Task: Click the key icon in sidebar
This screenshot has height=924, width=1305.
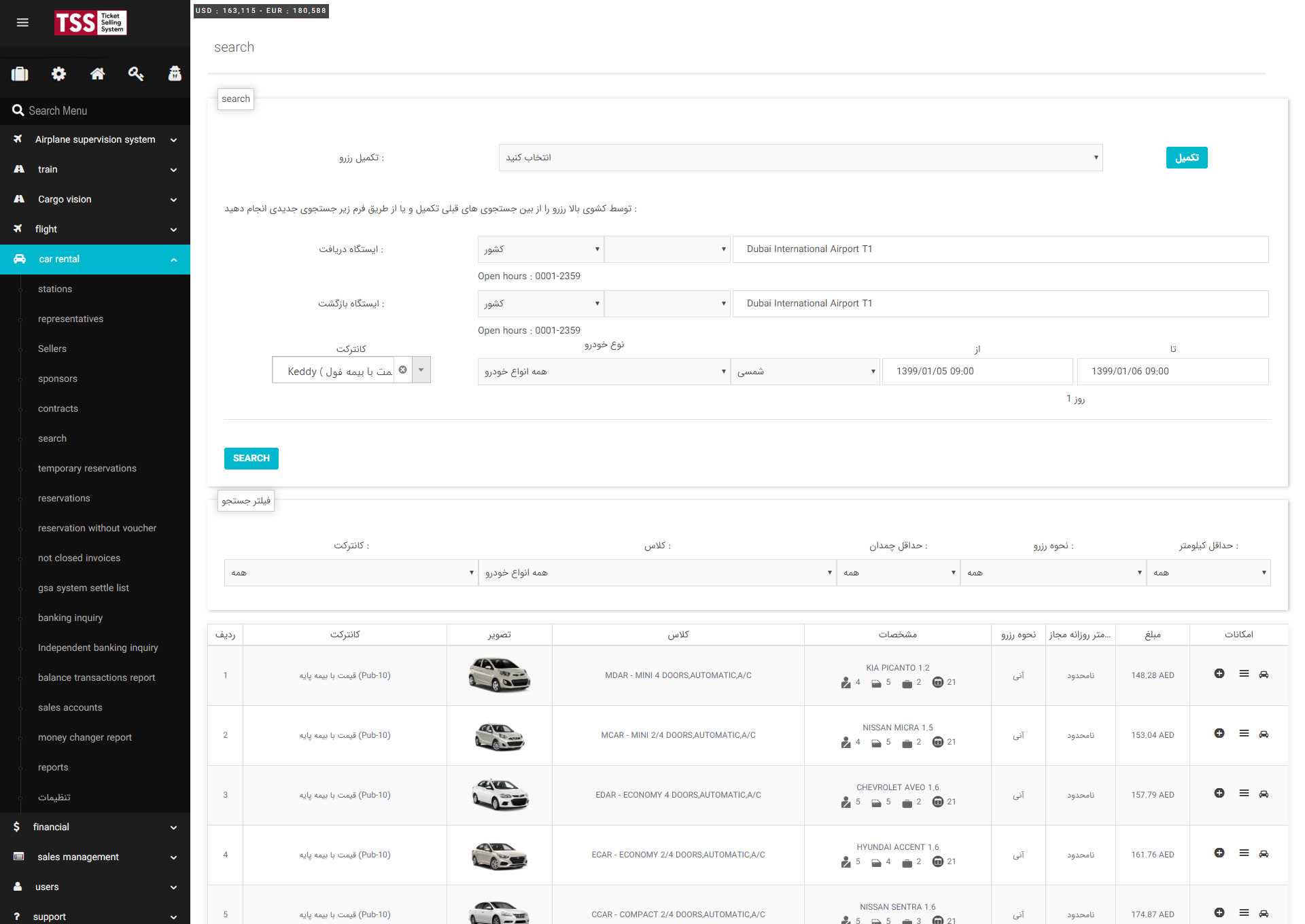Action: point(136,73)
